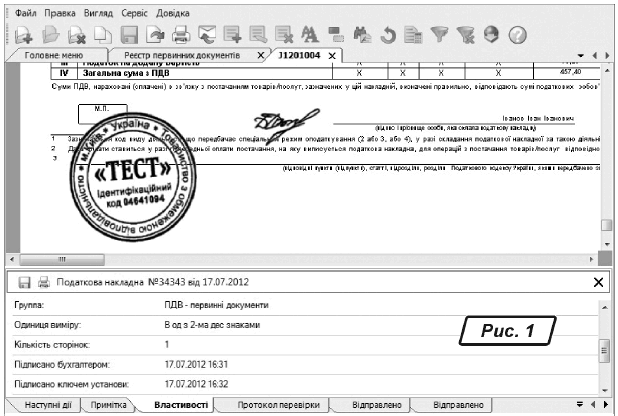Open help via the question mark icon
Screen dimensions: 618x416
click(x=518, y=35)
